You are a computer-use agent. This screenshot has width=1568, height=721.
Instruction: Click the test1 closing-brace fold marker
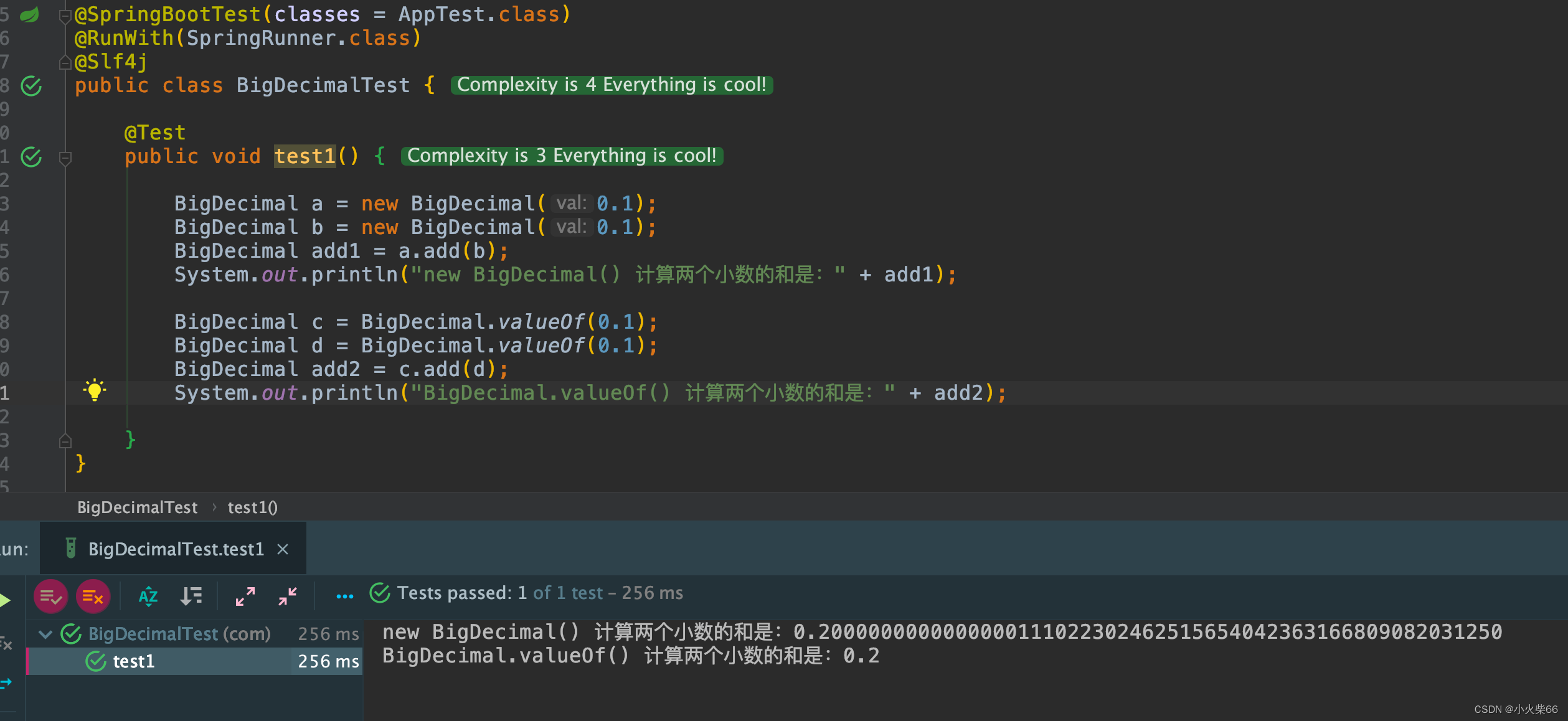pos(65,441)
